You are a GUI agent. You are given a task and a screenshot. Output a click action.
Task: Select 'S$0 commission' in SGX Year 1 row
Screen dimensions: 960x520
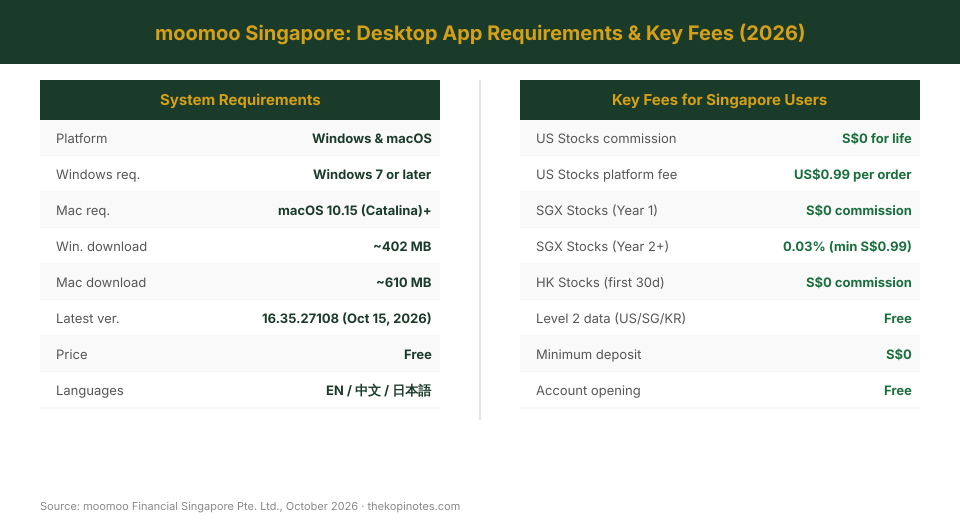[x=858, y=211]
